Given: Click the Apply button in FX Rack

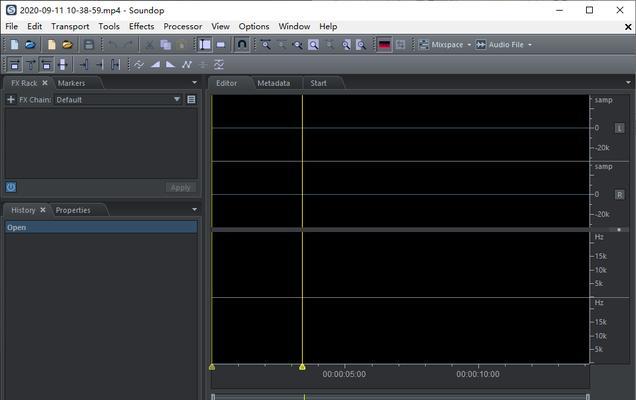Looking at the screenshot, I should [180, 188].
